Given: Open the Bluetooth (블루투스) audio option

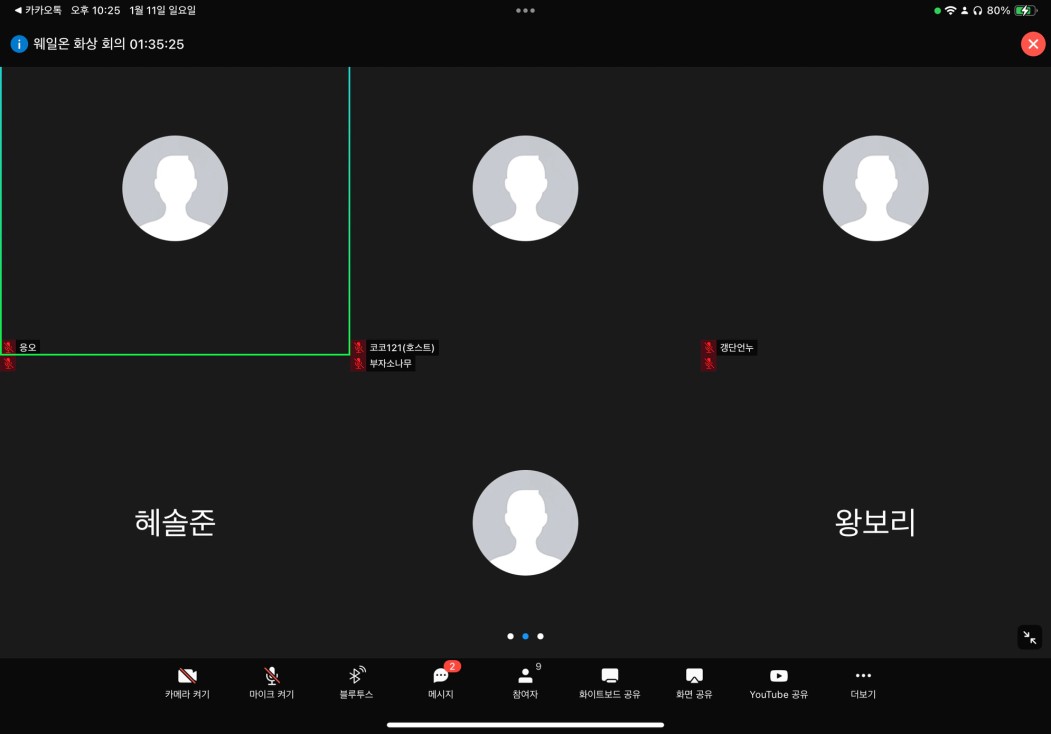Looking at the screenshot, I should [356, 682].
